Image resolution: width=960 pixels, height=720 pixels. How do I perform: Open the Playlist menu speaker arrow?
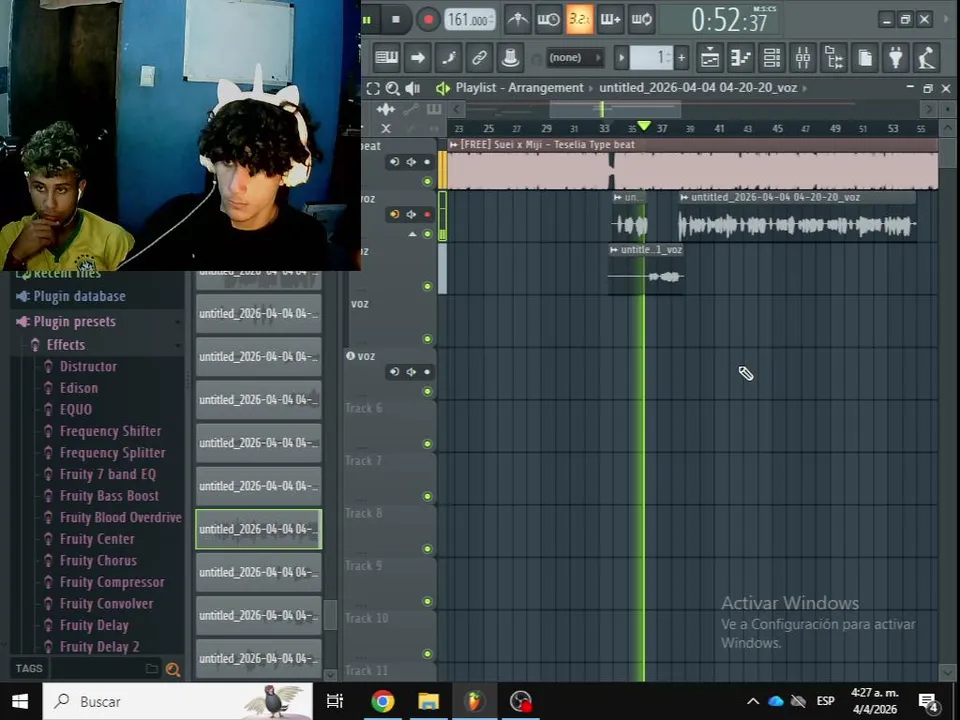coord(442,89)
